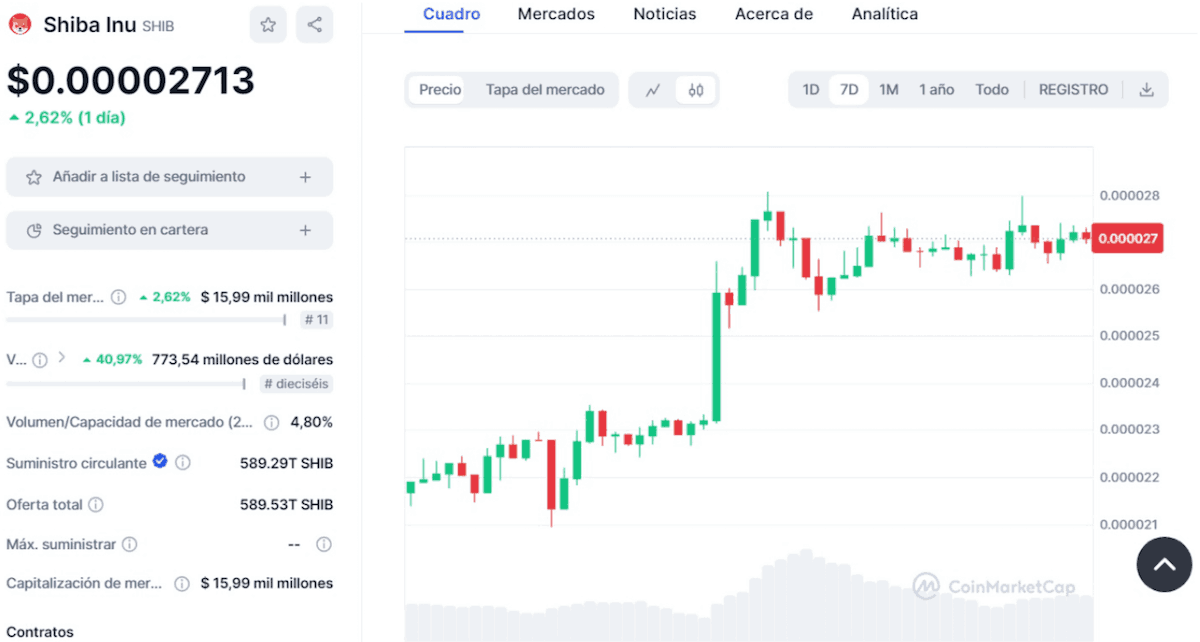The height and width of the screenshot is (642, 1200).
Task: Expand volume row chevron arrow
Action: click(61, 357)
